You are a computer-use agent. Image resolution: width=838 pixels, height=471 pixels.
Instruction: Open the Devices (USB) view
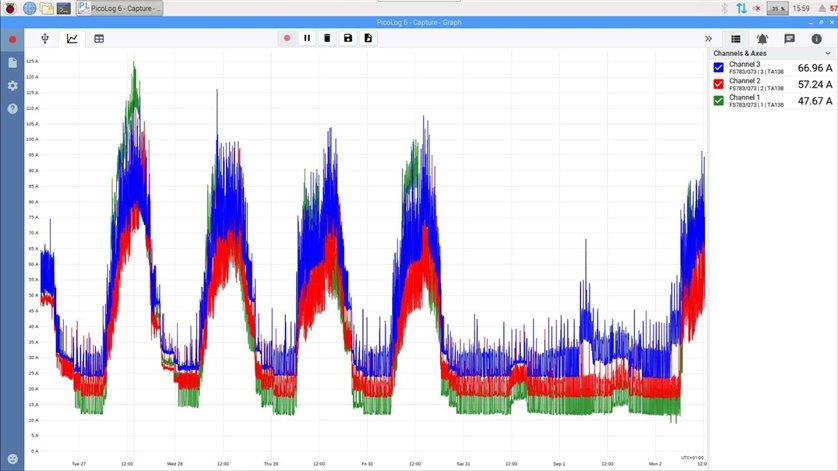44,39
